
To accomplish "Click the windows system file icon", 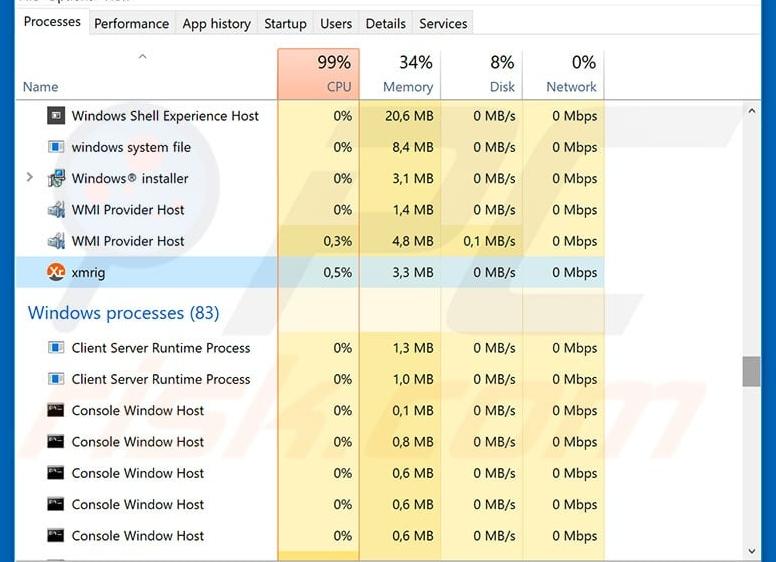I will coord(56,147).
